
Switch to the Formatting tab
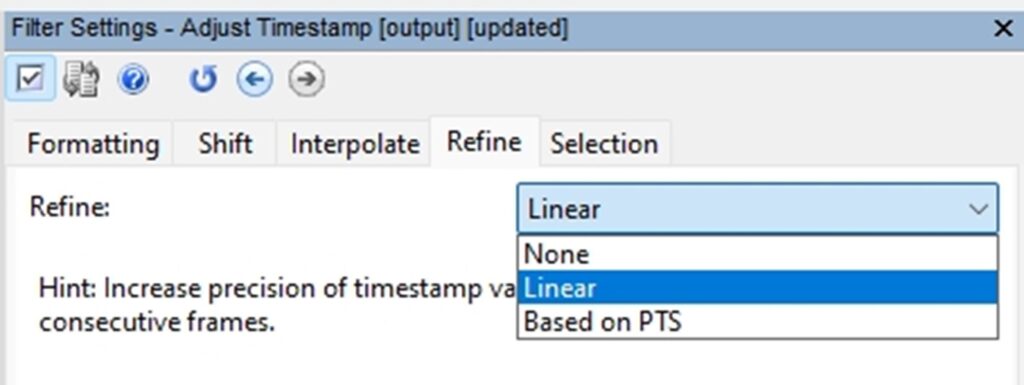coord(93,144)
